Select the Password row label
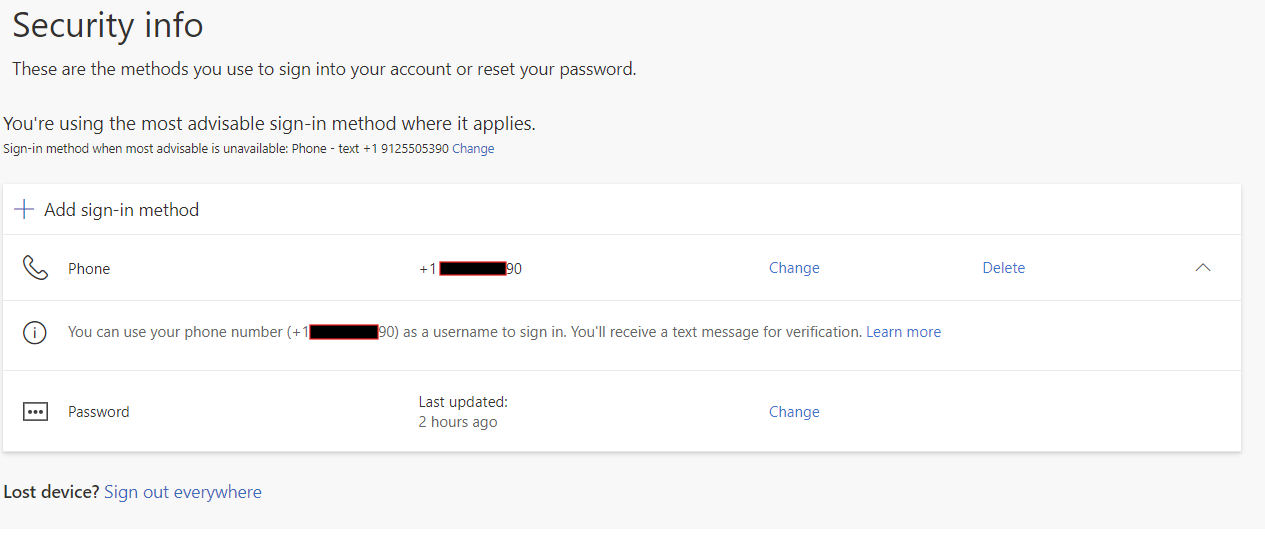 [x=99, y=412]
